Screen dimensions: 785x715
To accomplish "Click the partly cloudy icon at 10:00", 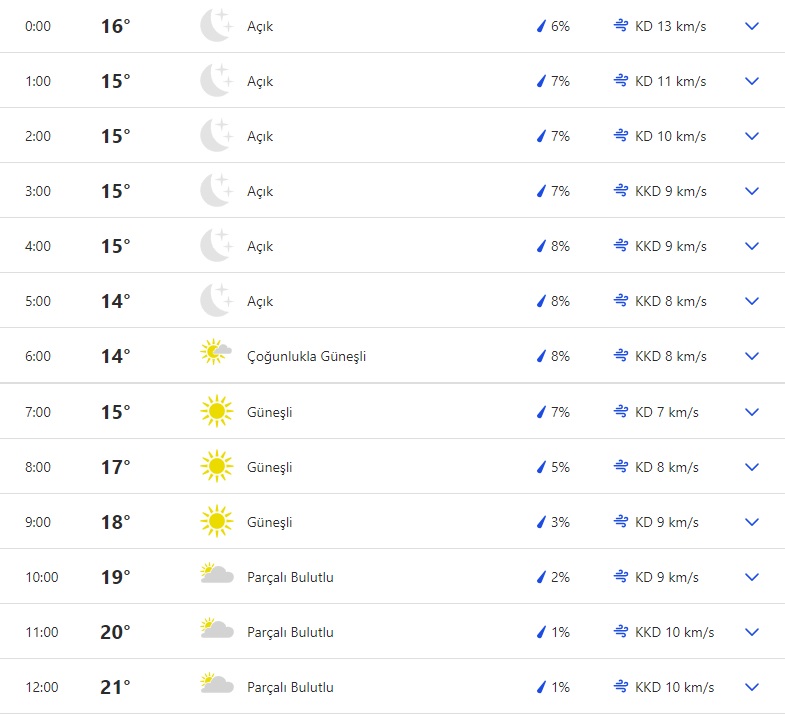I will coord(216,575).
